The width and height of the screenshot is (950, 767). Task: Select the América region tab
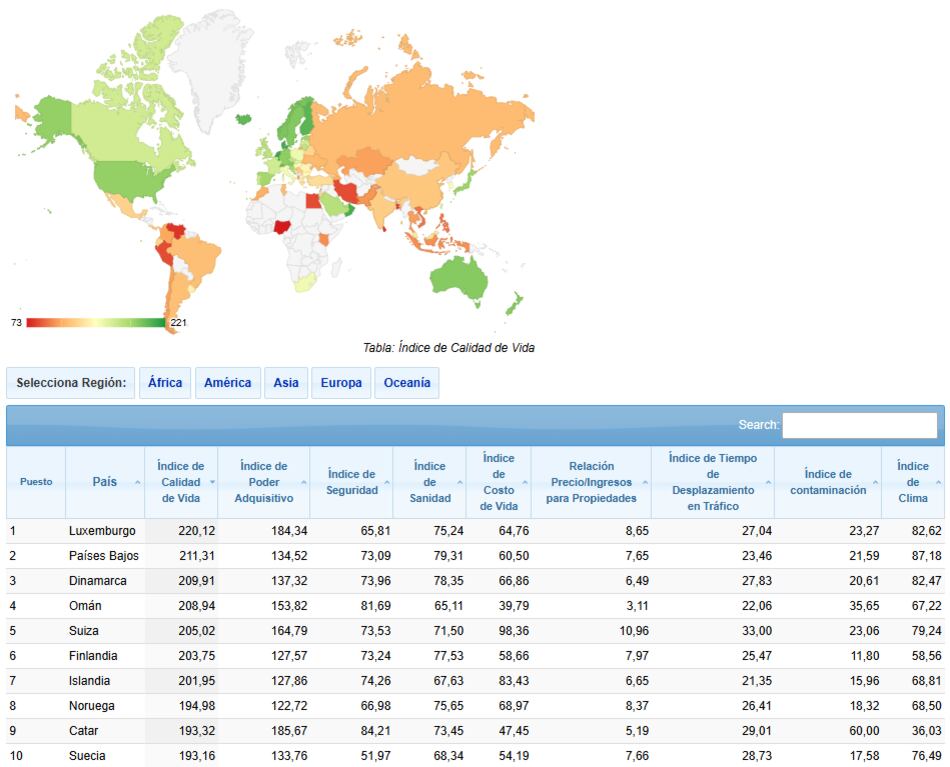click(228, 383)
